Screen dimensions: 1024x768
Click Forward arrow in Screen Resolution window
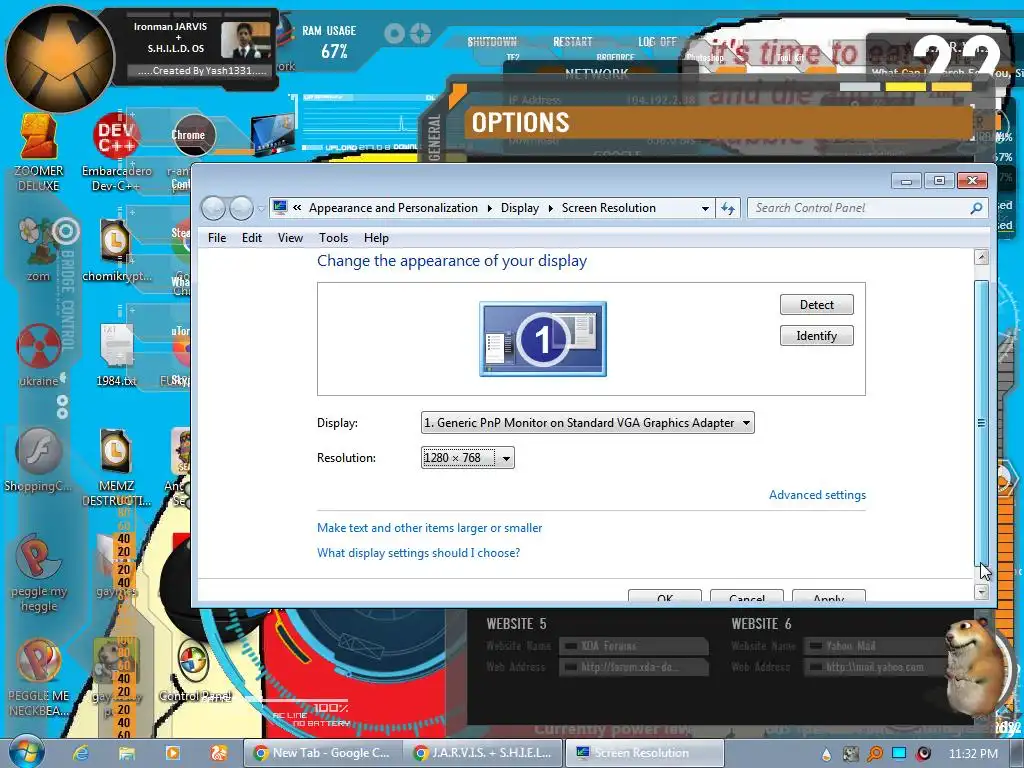(x=241, y=208)
